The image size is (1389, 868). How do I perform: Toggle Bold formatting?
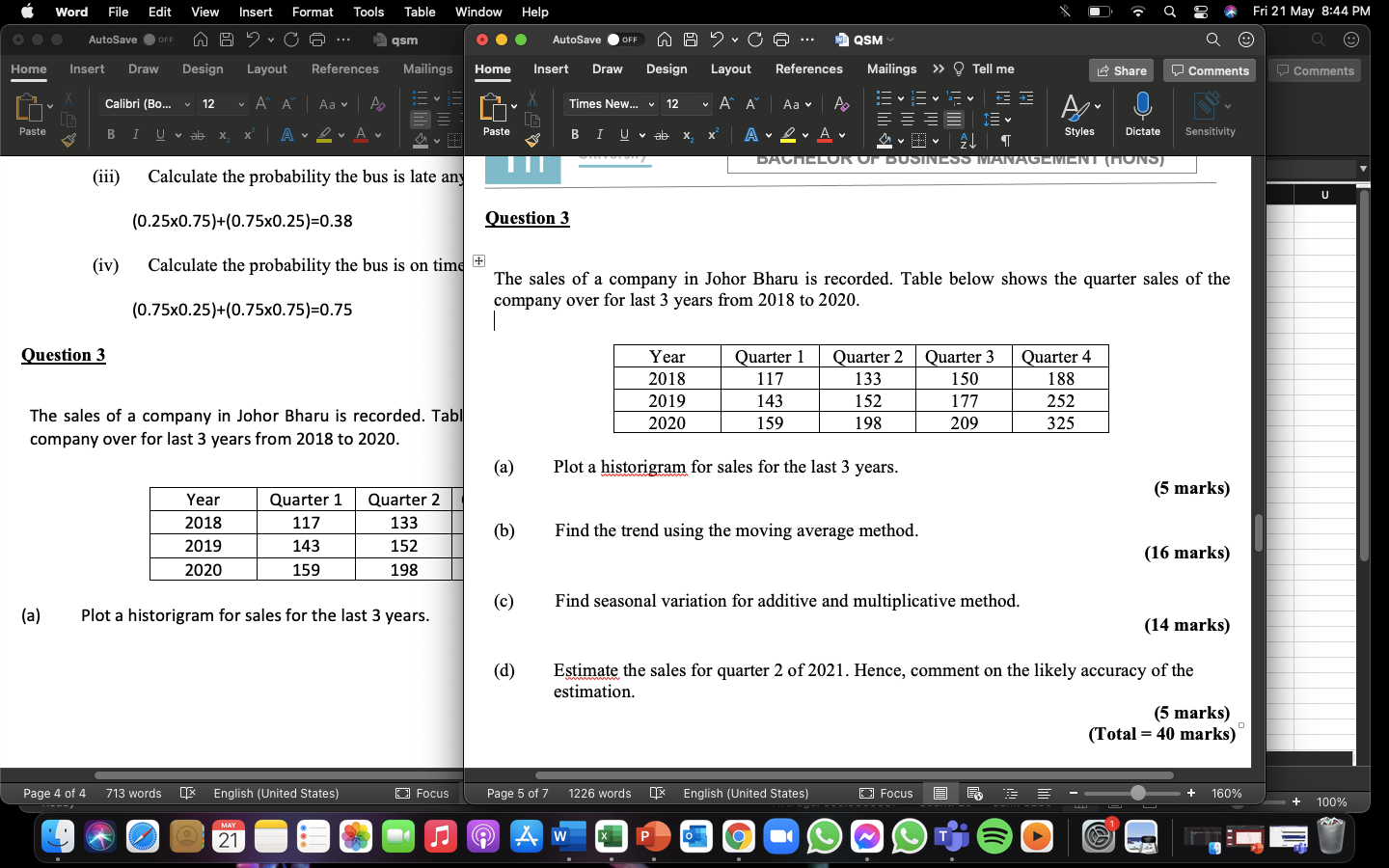[x=575, y=136]
